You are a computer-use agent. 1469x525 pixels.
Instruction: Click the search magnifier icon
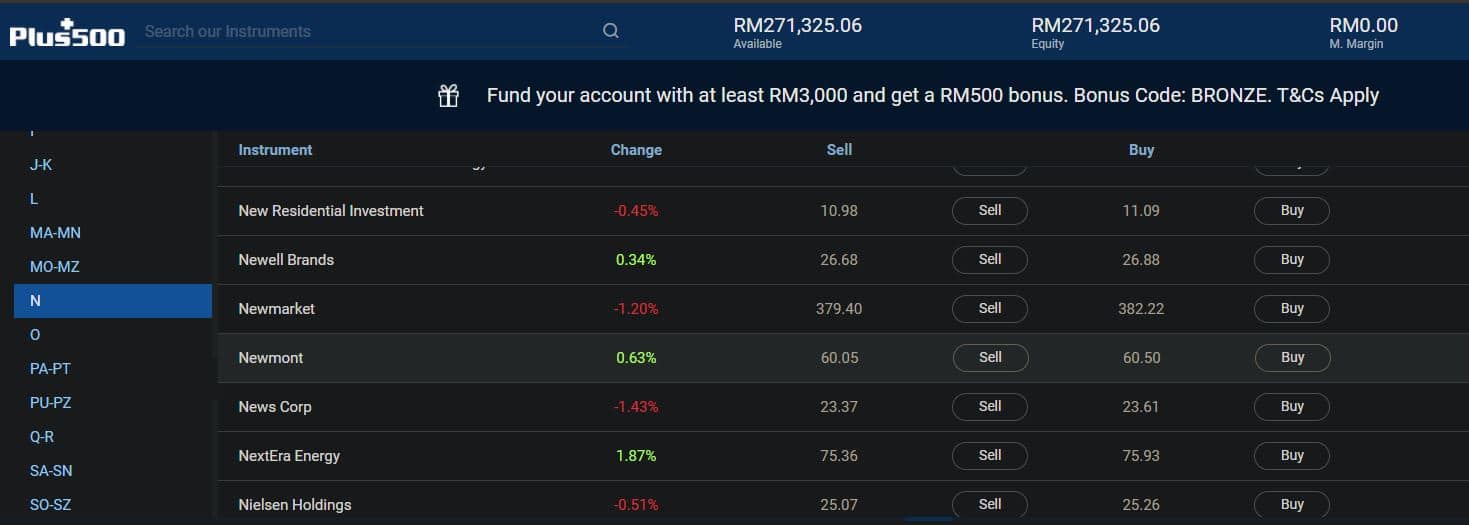(611, 31)
